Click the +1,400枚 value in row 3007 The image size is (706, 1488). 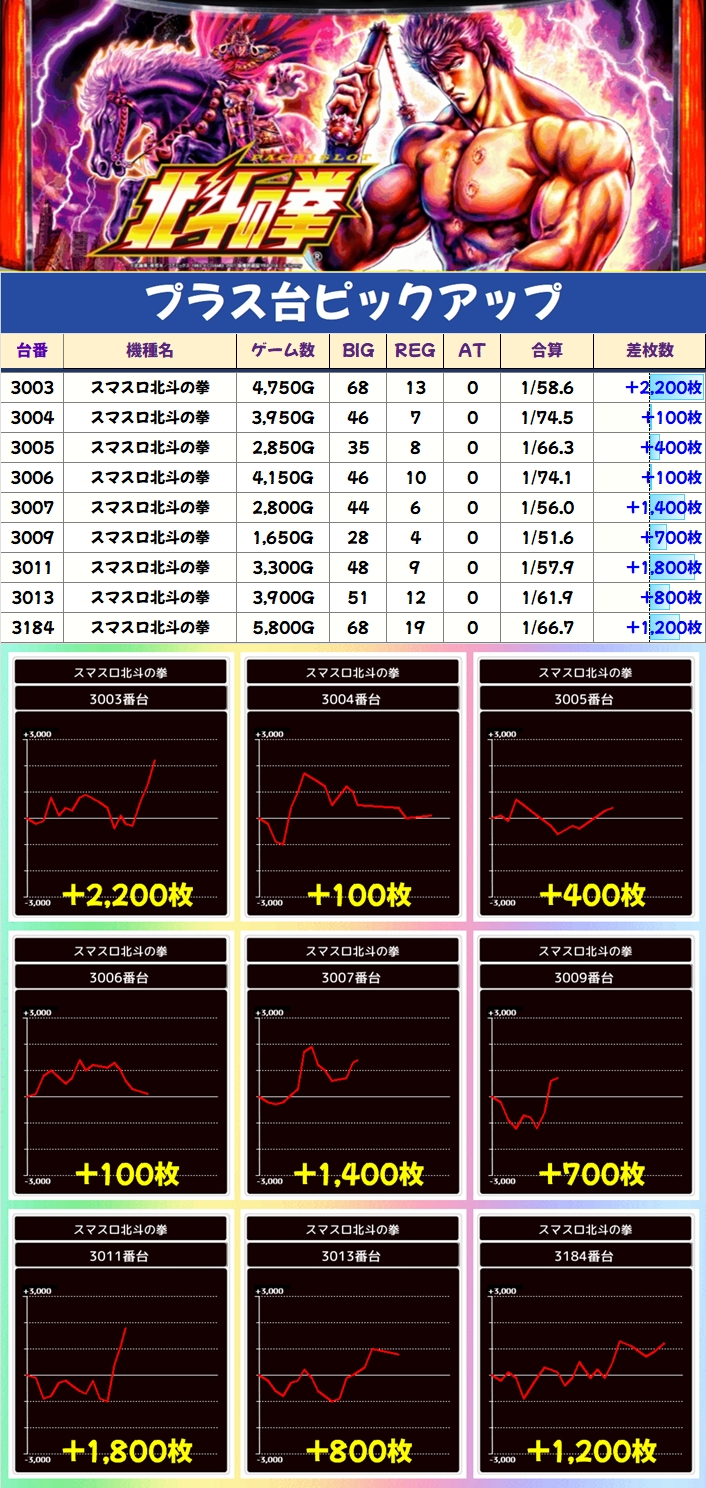click(x=663, y=508)
